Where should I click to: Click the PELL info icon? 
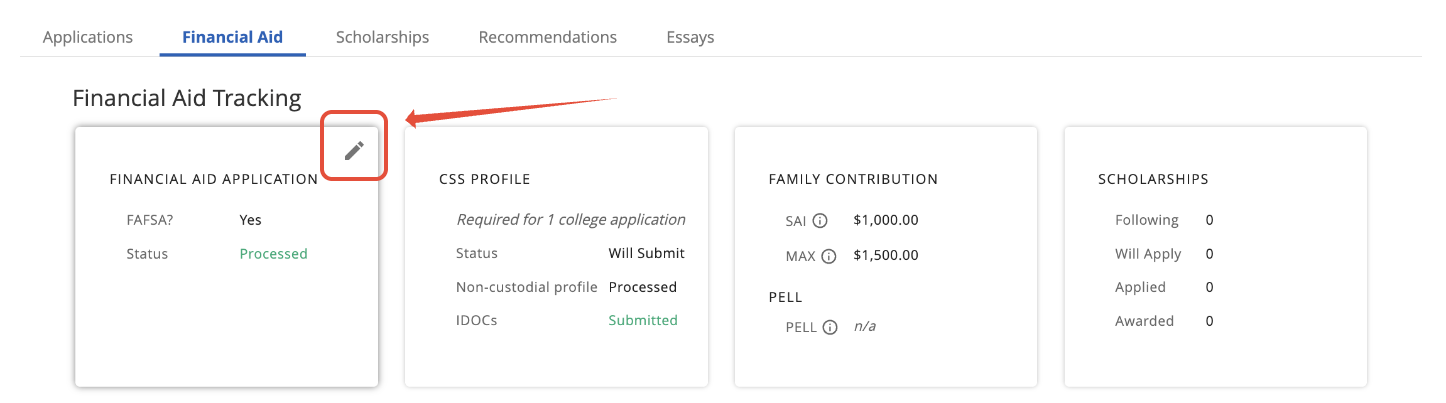[829, 327]
